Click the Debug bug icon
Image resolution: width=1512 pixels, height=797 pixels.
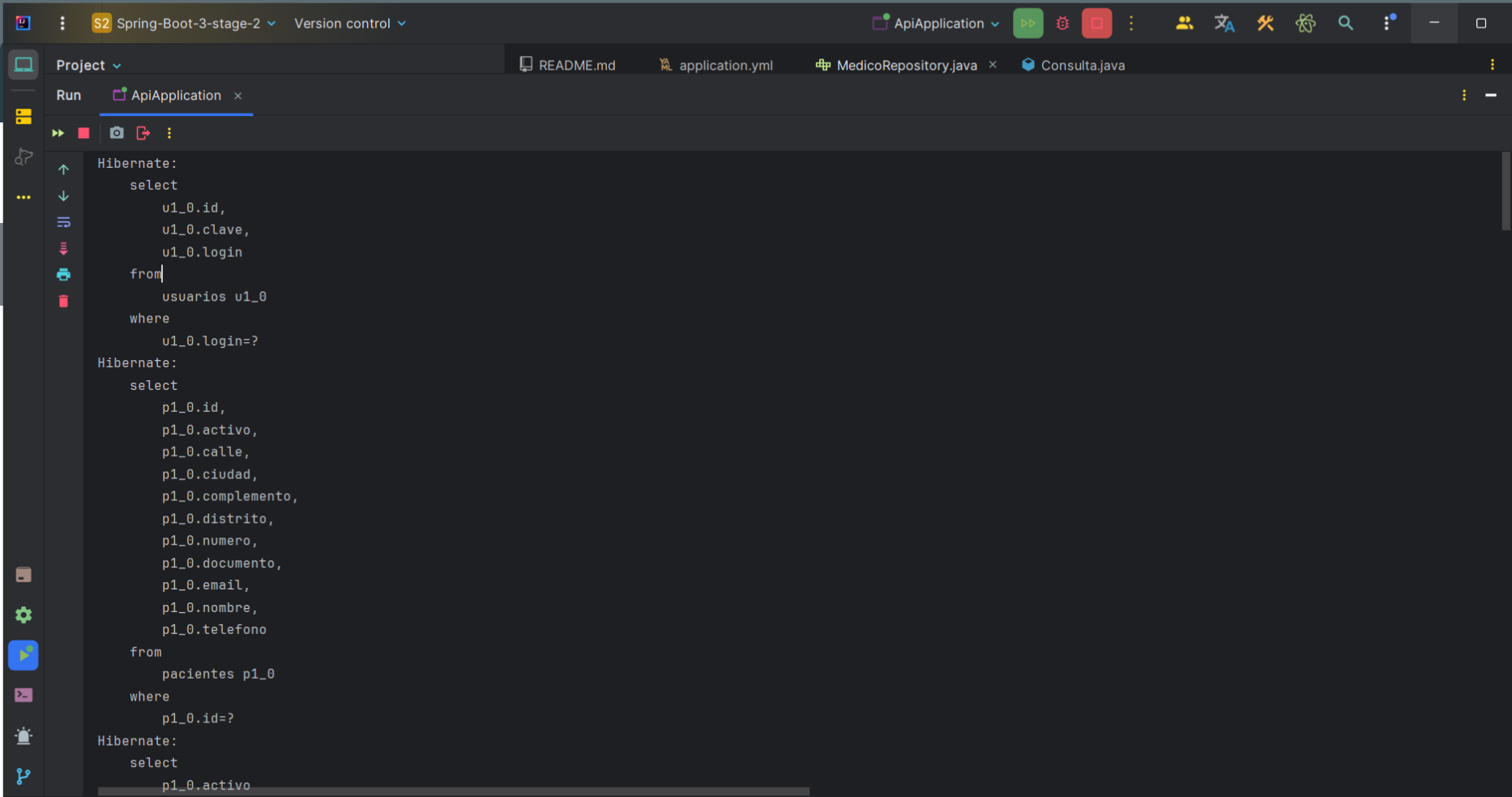pyautogui.click(x=1062, y=24)
